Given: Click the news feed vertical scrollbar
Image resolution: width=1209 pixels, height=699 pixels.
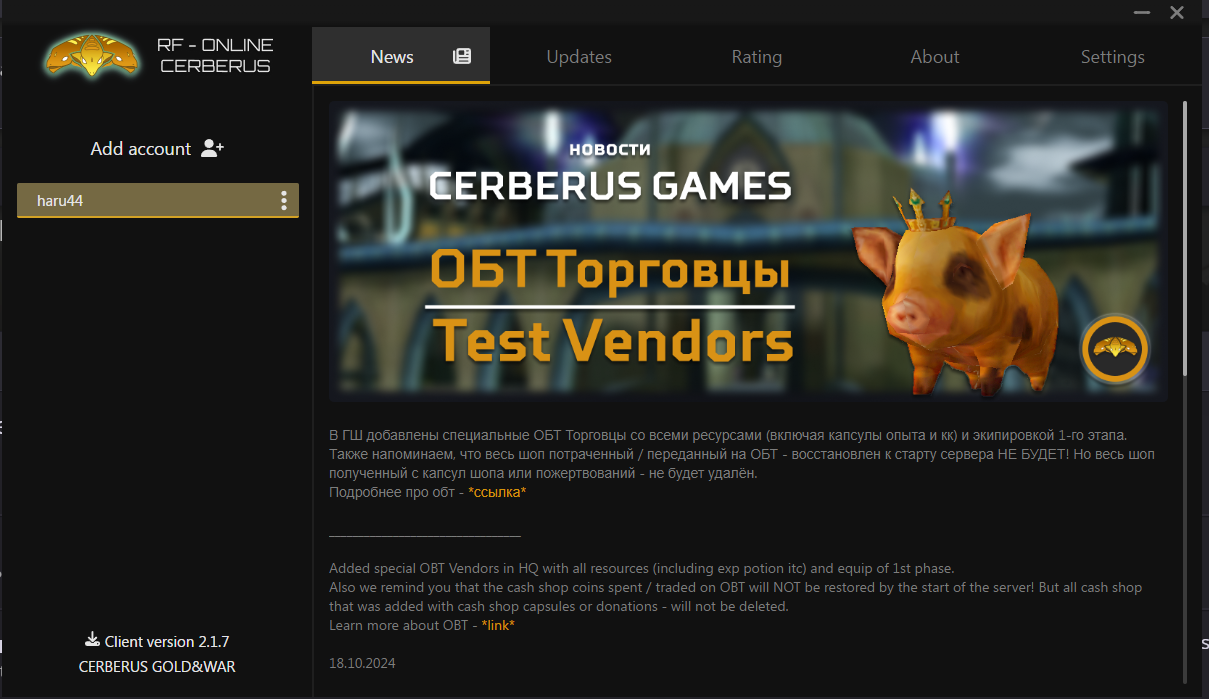Looking at the screenshot, I should click(1186, 238).
